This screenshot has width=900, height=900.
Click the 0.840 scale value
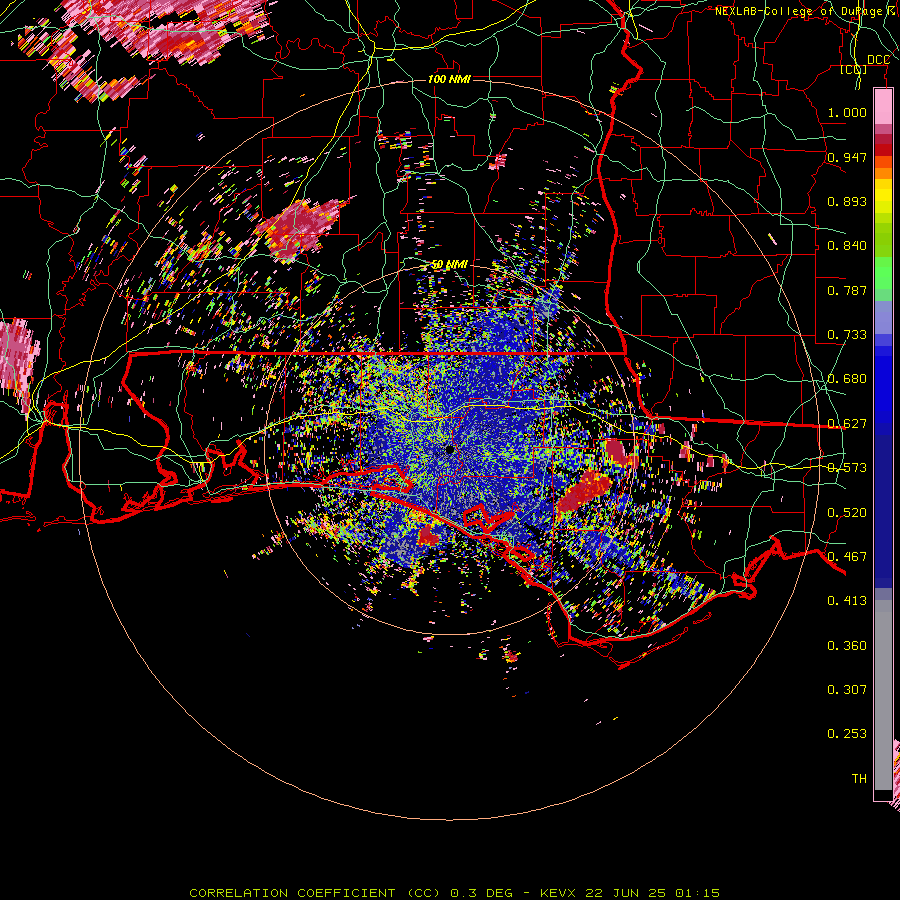(x=847, y=246)
